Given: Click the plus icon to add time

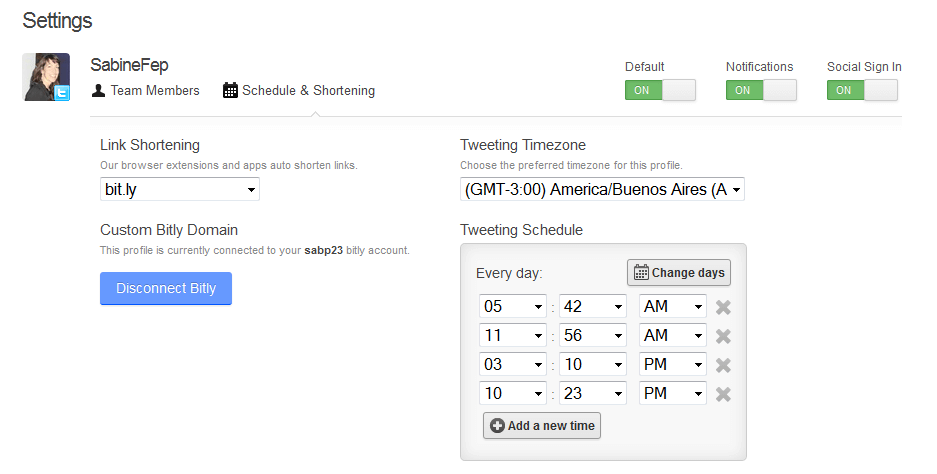Looking at the screenshot, I should 497,426.
